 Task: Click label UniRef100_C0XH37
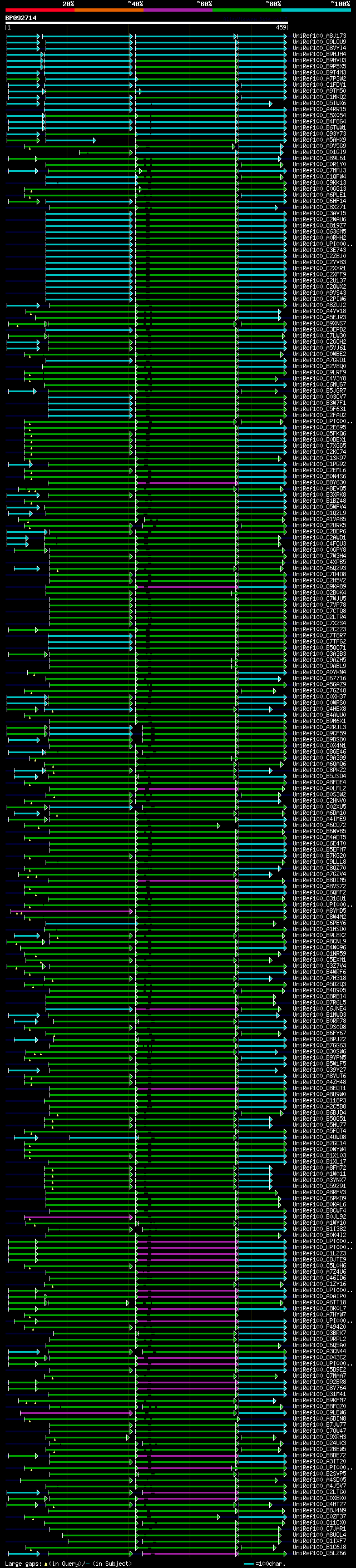tap(319, 697)
